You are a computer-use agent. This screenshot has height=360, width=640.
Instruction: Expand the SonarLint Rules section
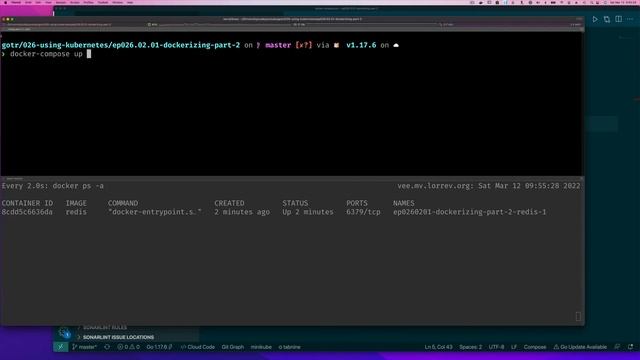tap(105, 327)
